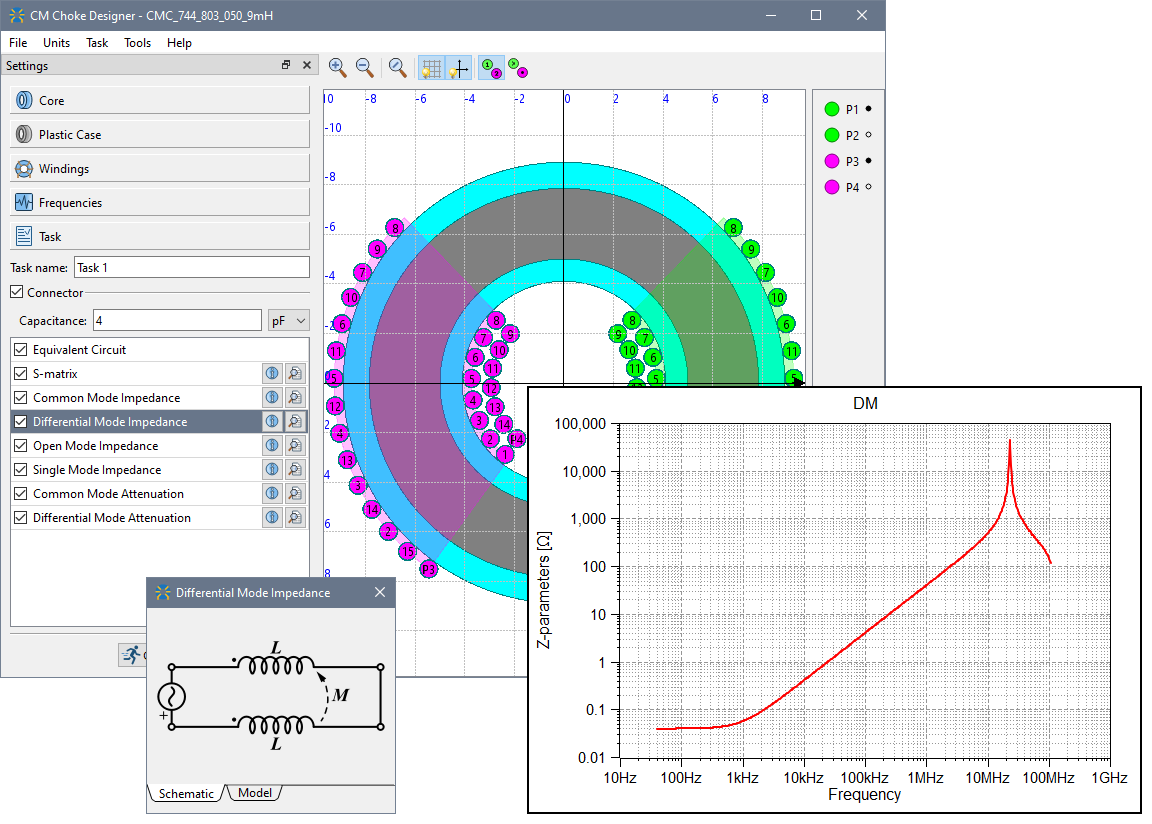The width and height of the screenshot is (1152, 824).
Task: Switch to the Model tab
Action: (255, 793)
